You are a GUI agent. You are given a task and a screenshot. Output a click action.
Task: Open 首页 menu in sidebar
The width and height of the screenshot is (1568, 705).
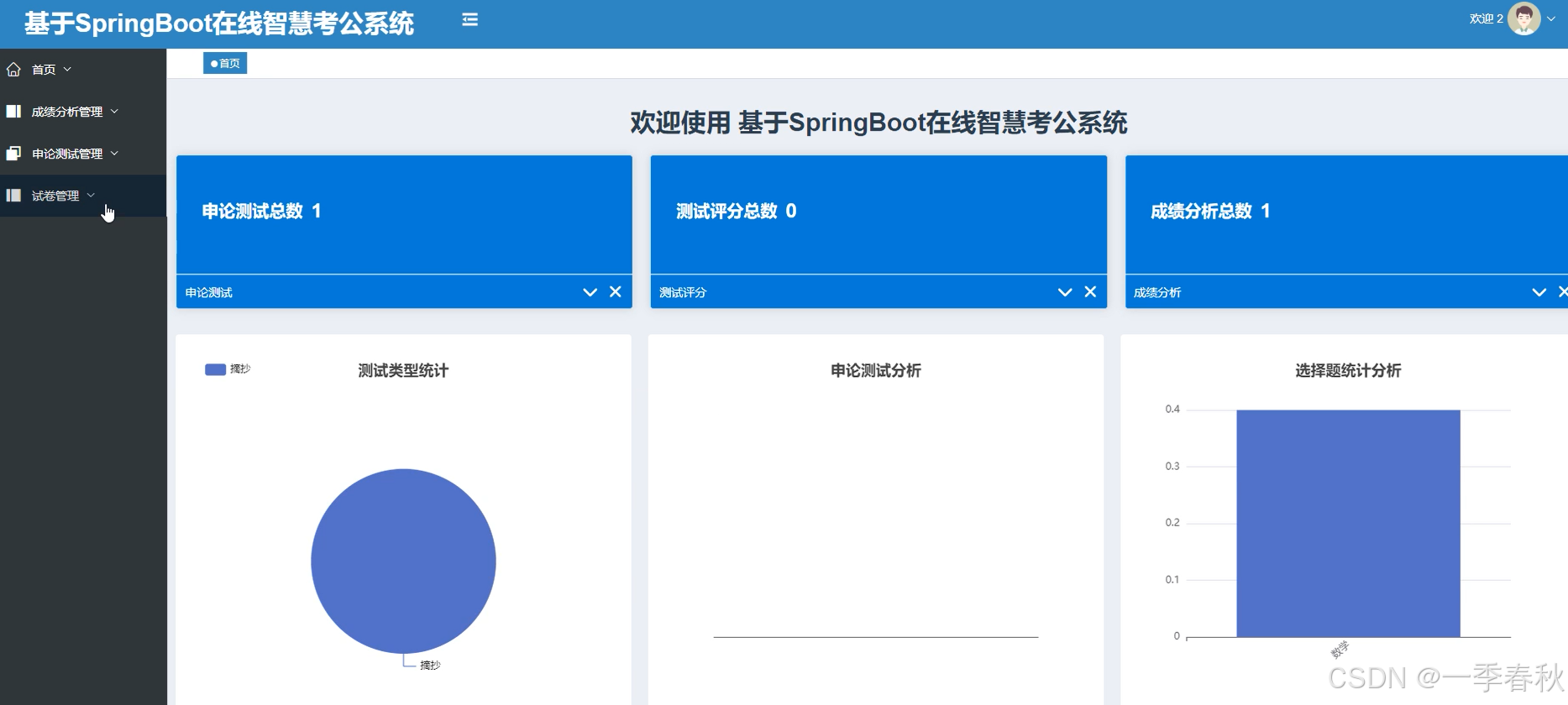coord(83,70)
